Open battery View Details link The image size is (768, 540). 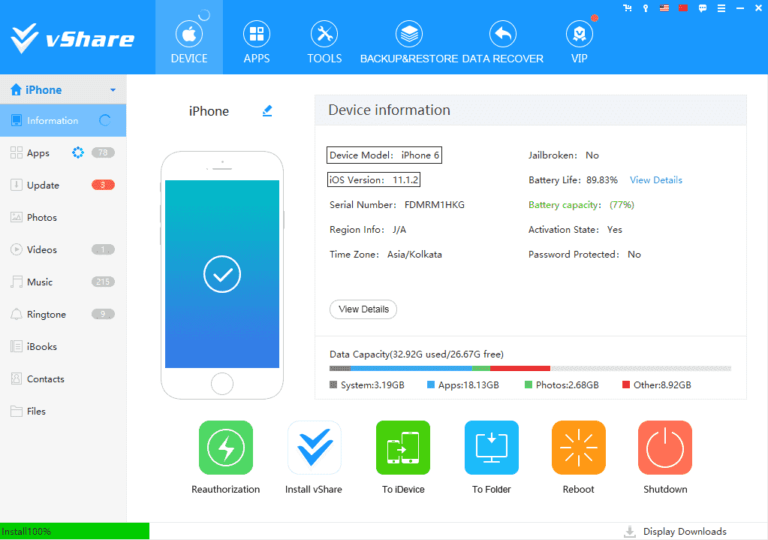(x=656, y=180)
